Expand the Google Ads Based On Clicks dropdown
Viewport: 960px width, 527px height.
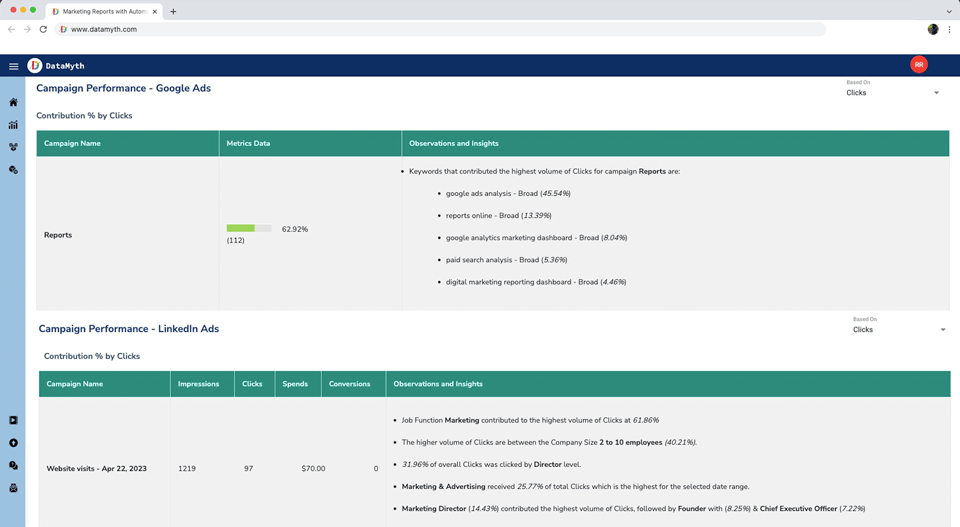[892, 93]
